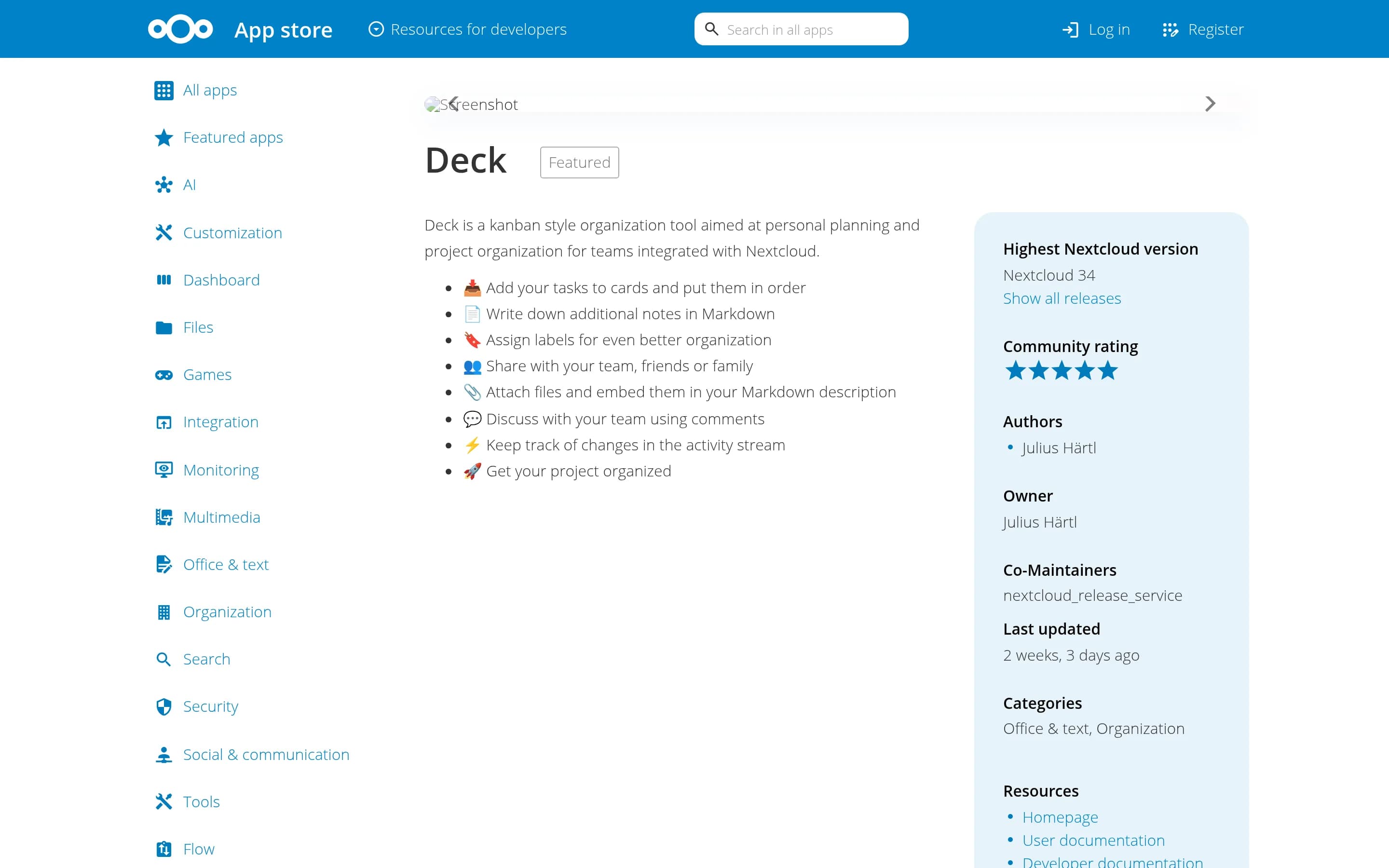Viewport: 1389px width, 868px height.
Task: Open the Tools category link
Action: [201, 801]
